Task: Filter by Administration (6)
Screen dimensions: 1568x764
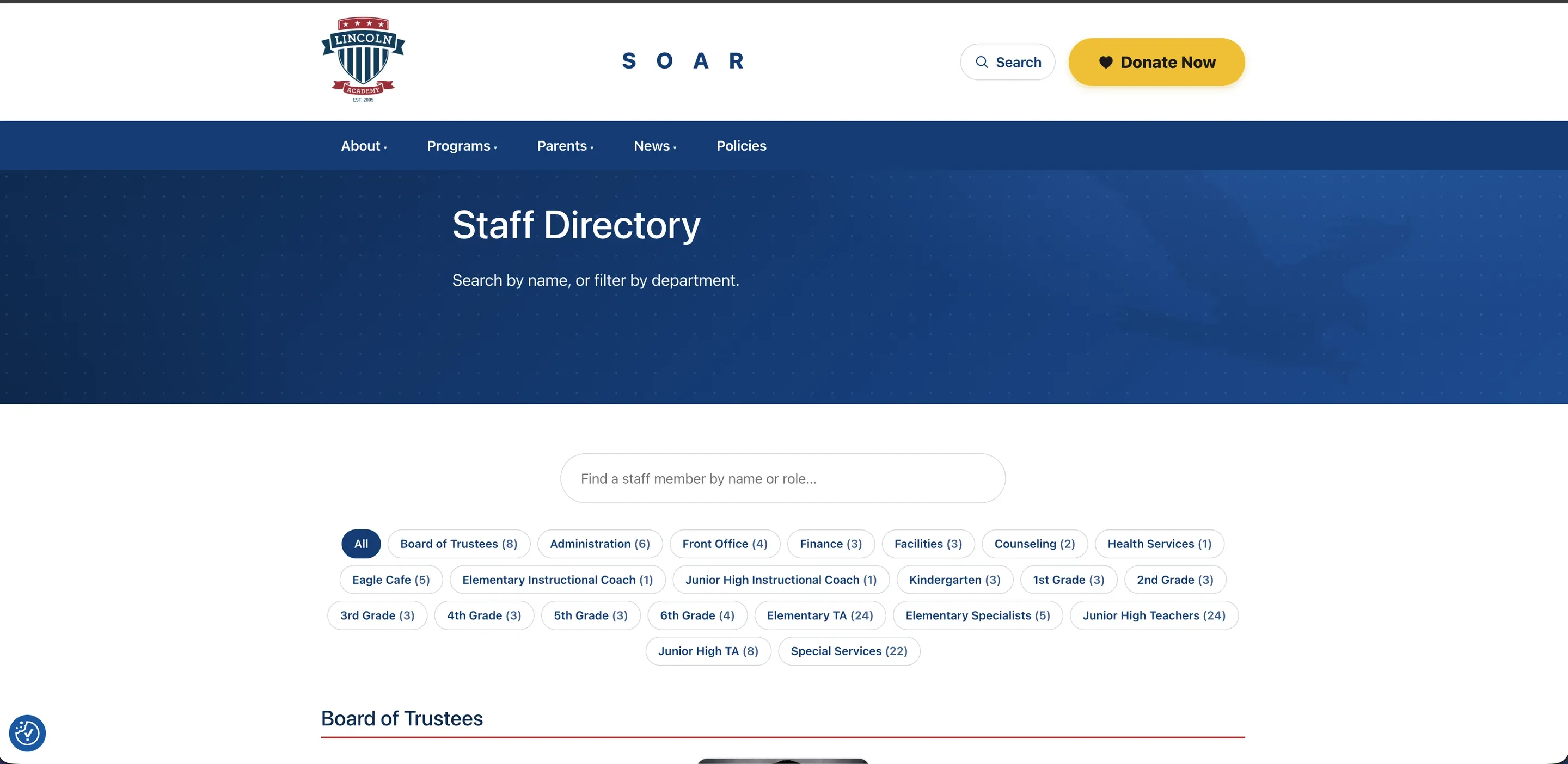Action: tap(600, 544)
